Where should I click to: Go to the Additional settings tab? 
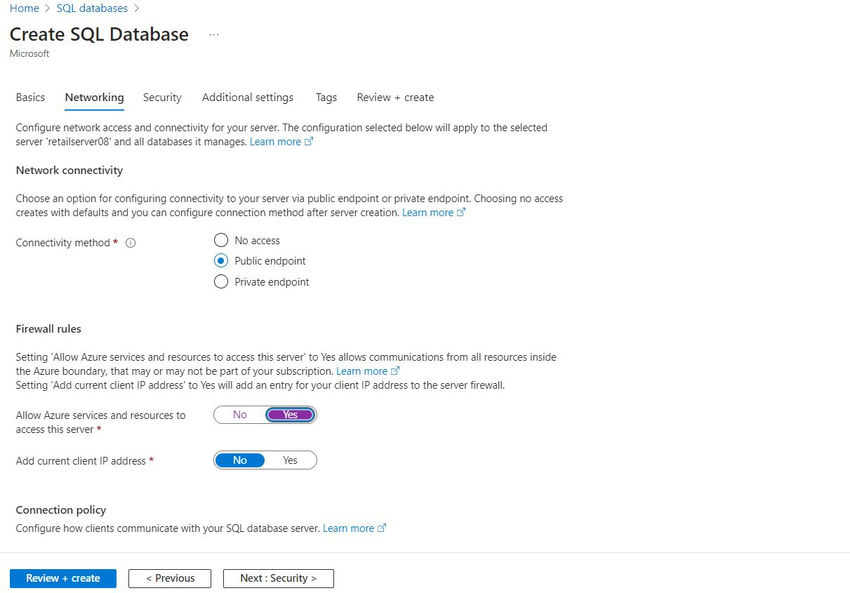pyautogui.click(x=247, y=98)
